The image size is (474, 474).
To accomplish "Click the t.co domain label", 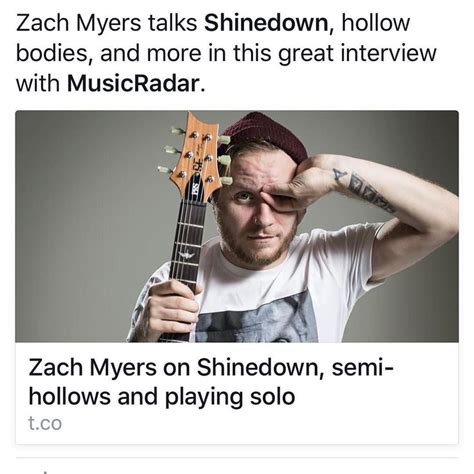I will coord(45,423).
